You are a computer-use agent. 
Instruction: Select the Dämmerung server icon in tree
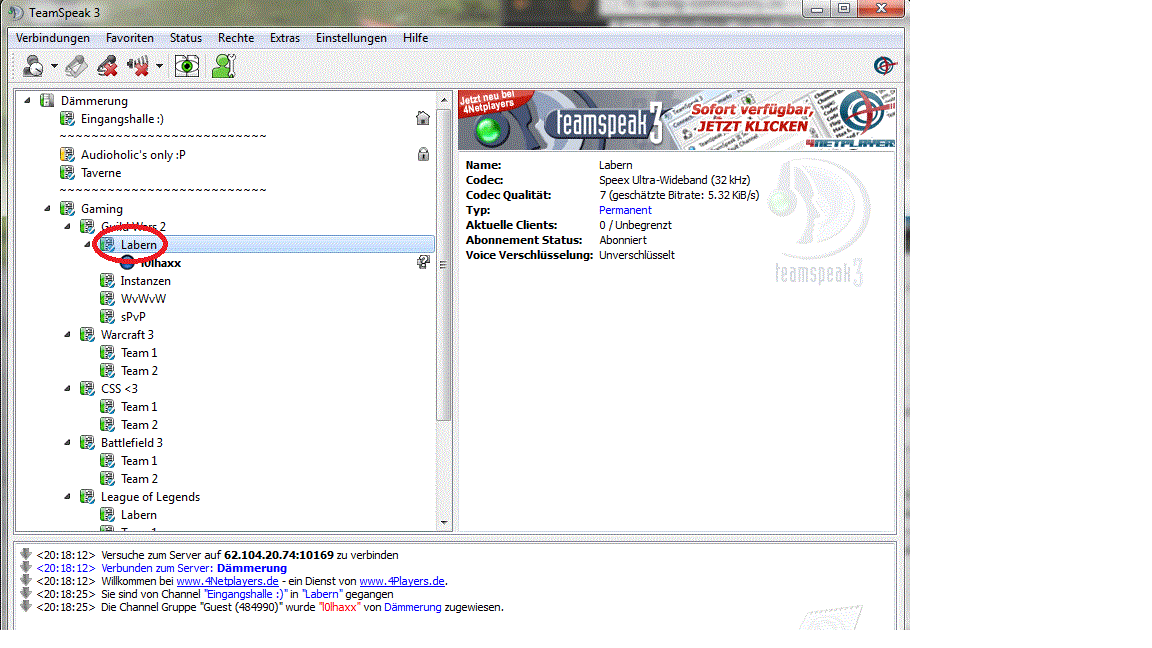tap(47, 101)
